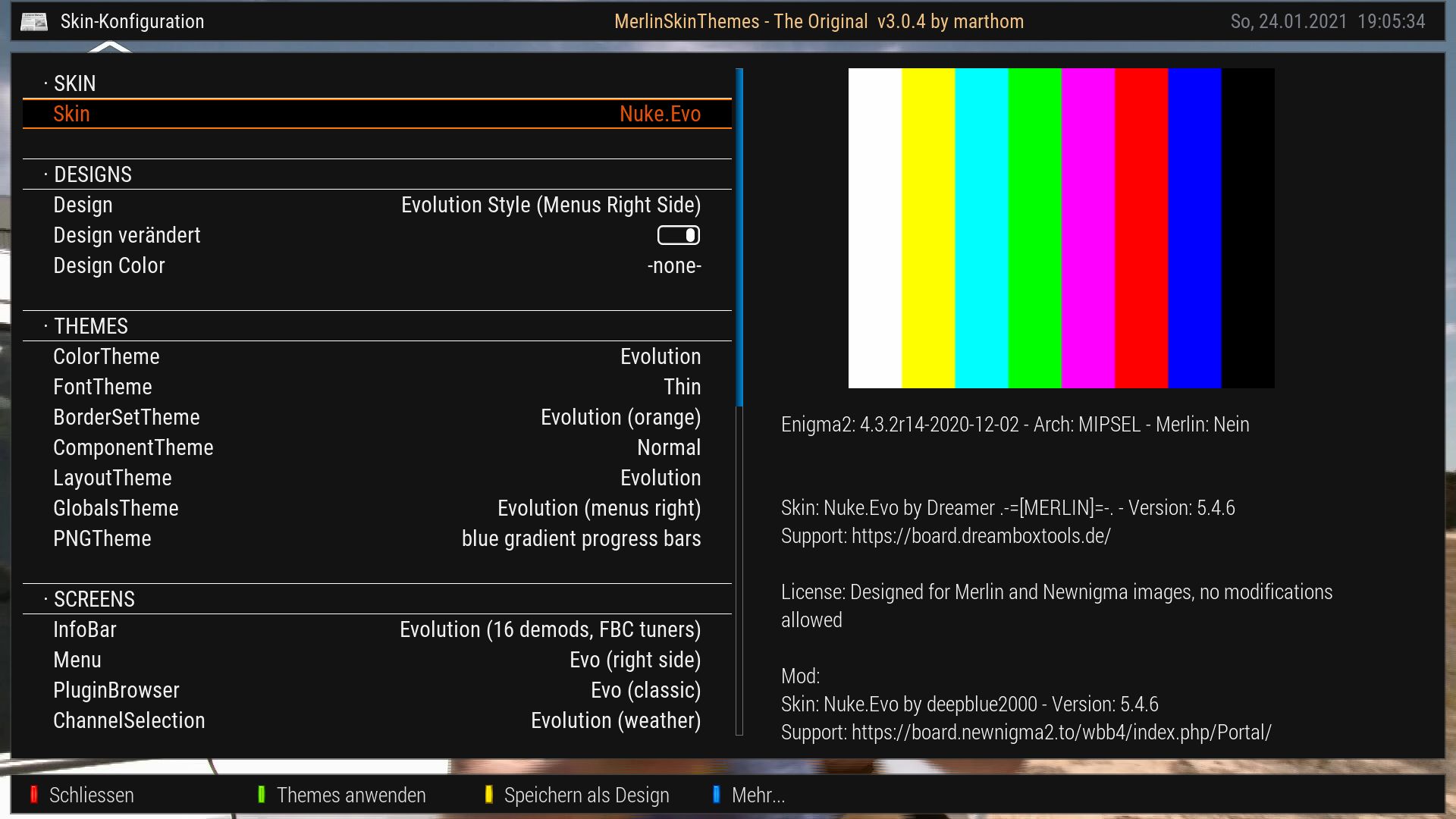Click the white bar in preview
1456x819 pixels.
click(x=875, y=228)
